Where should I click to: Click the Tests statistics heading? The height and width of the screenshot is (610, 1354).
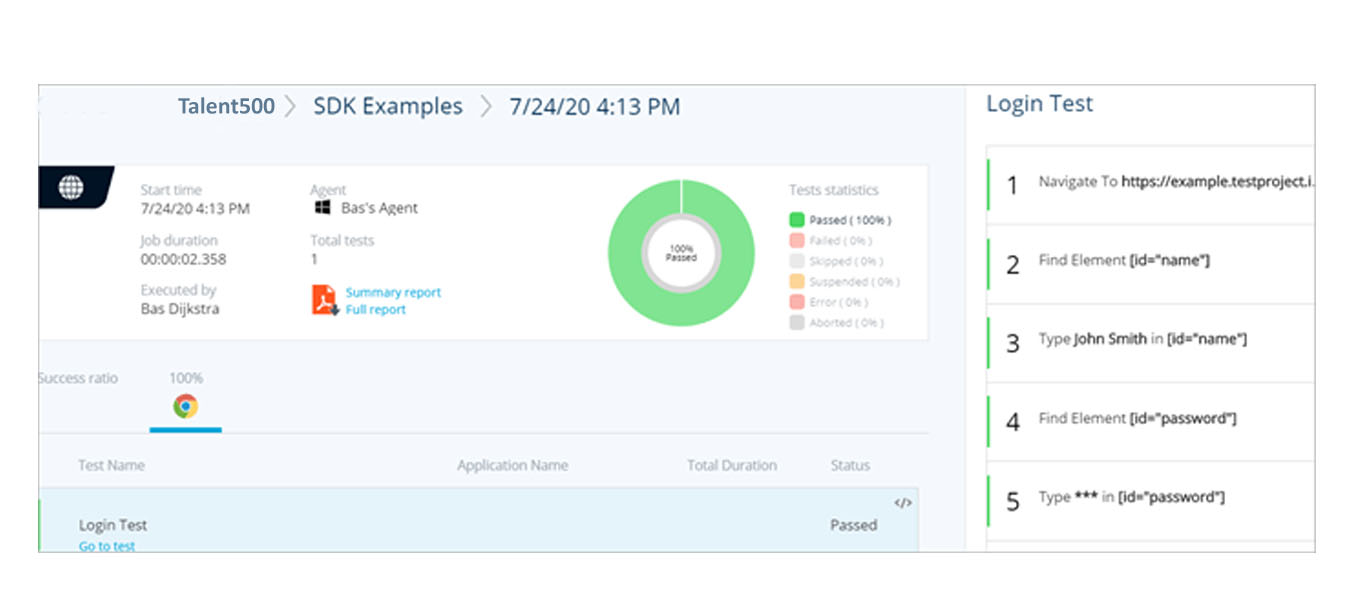pos(834,190)
